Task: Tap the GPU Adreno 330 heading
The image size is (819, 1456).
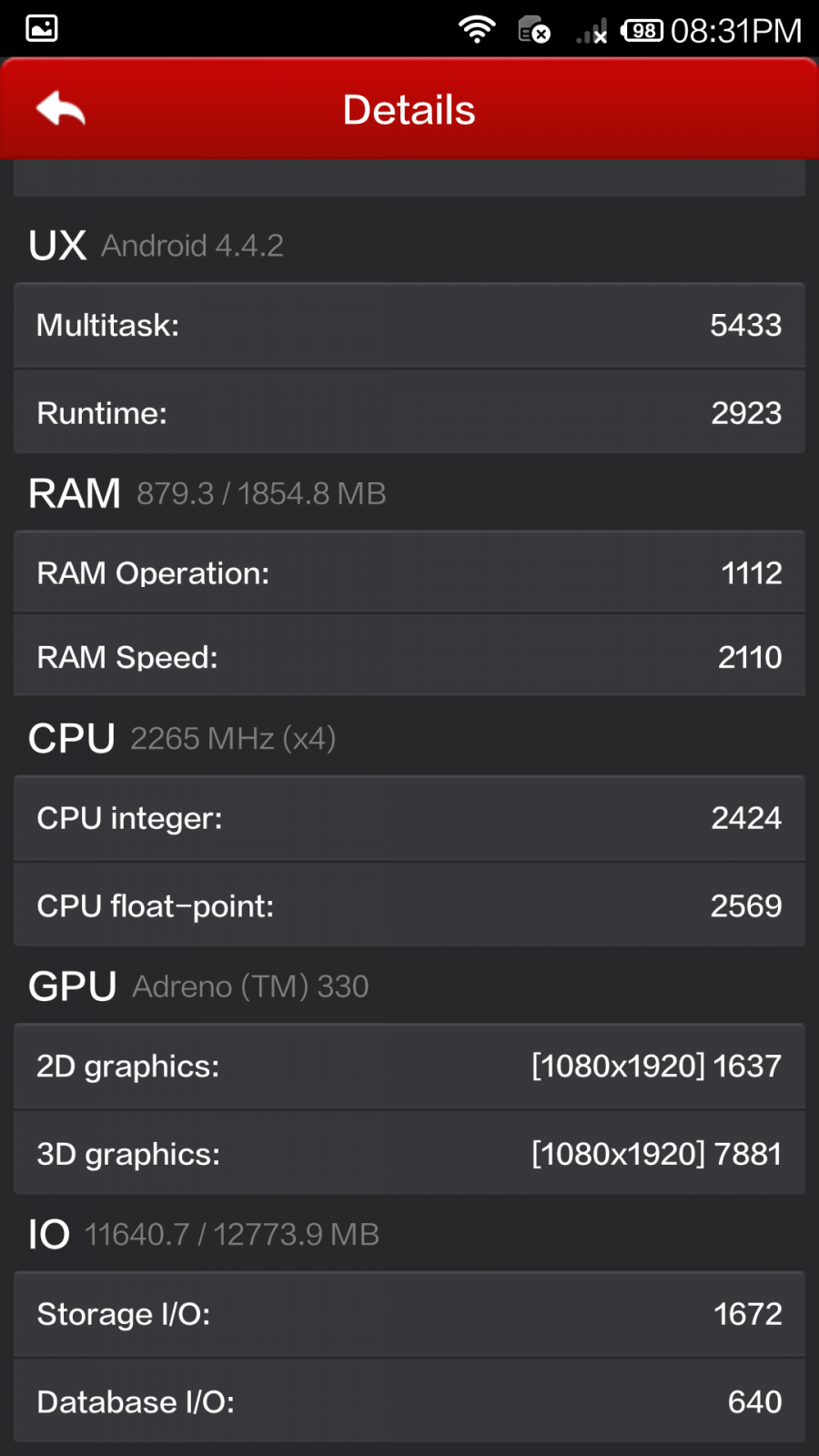Action: point(198,986)
